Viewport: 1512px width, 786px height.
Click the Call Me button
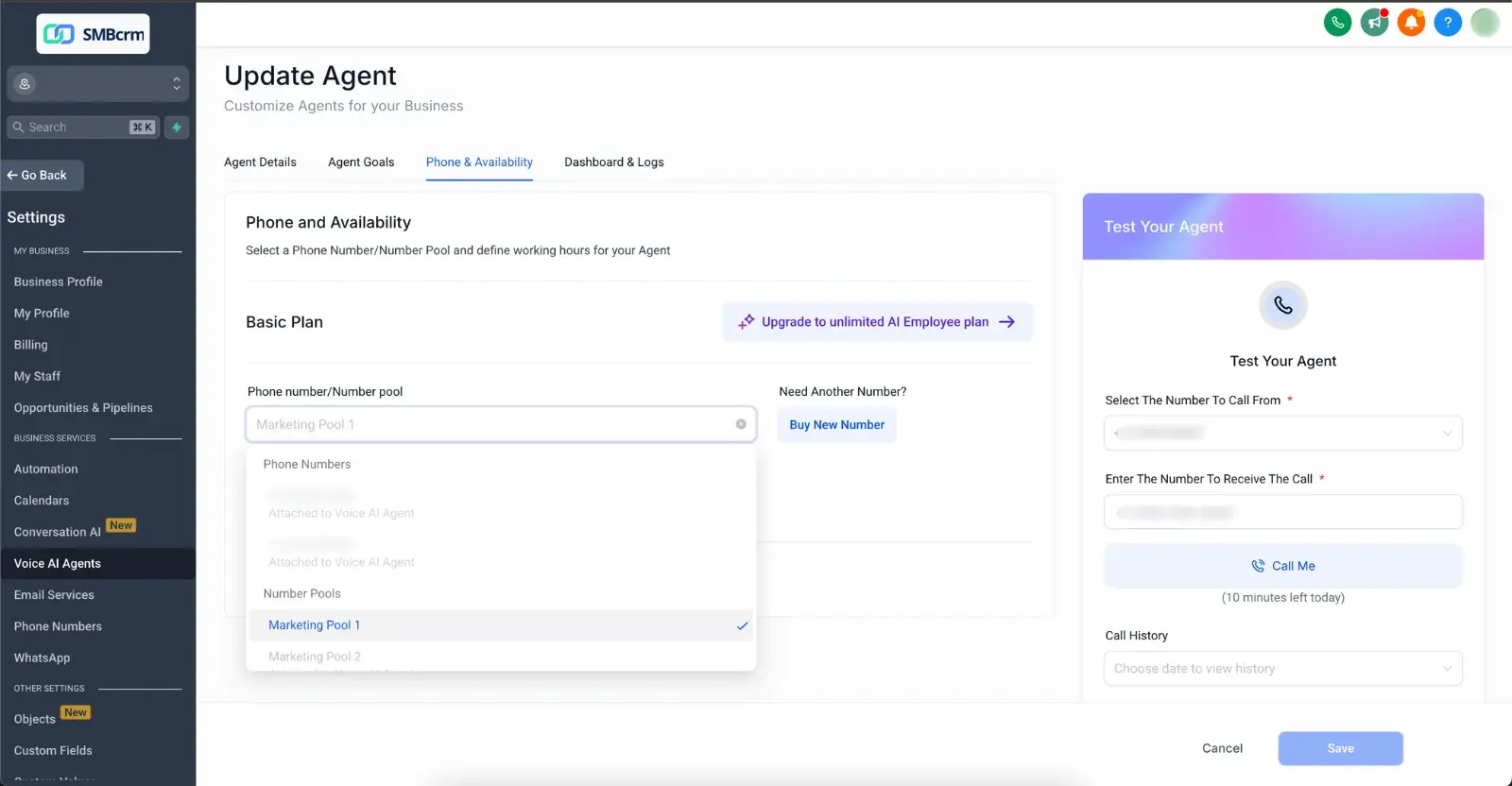(1283, 566)
